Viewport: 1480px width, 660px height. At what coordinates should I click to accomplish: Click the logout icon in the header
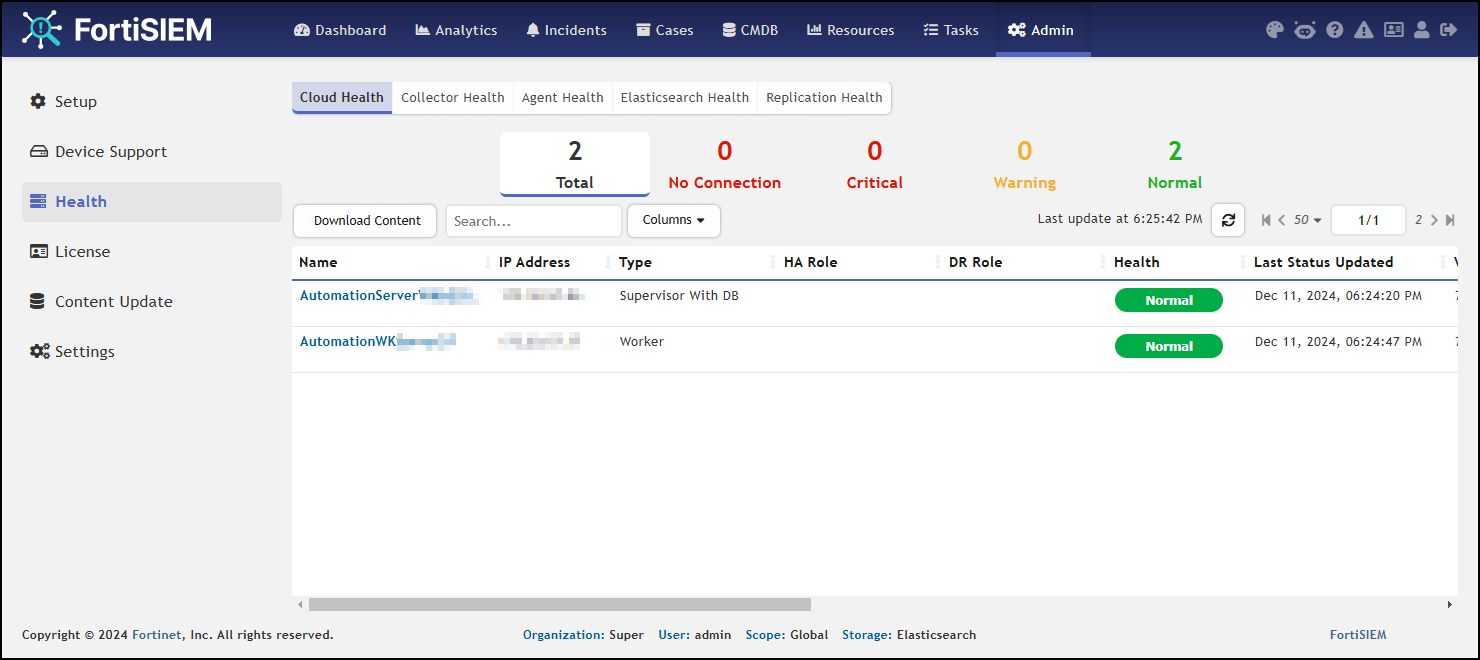click(1450, 30)
